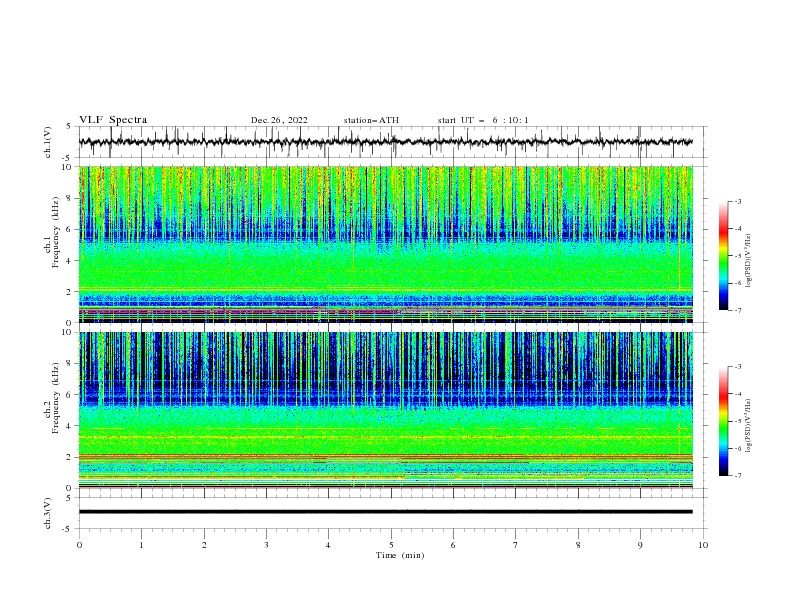Click the ch.2 spectrogram plot area
This screenshot has width=792, height=612.
pyautogui.click(x=386, y=410)
